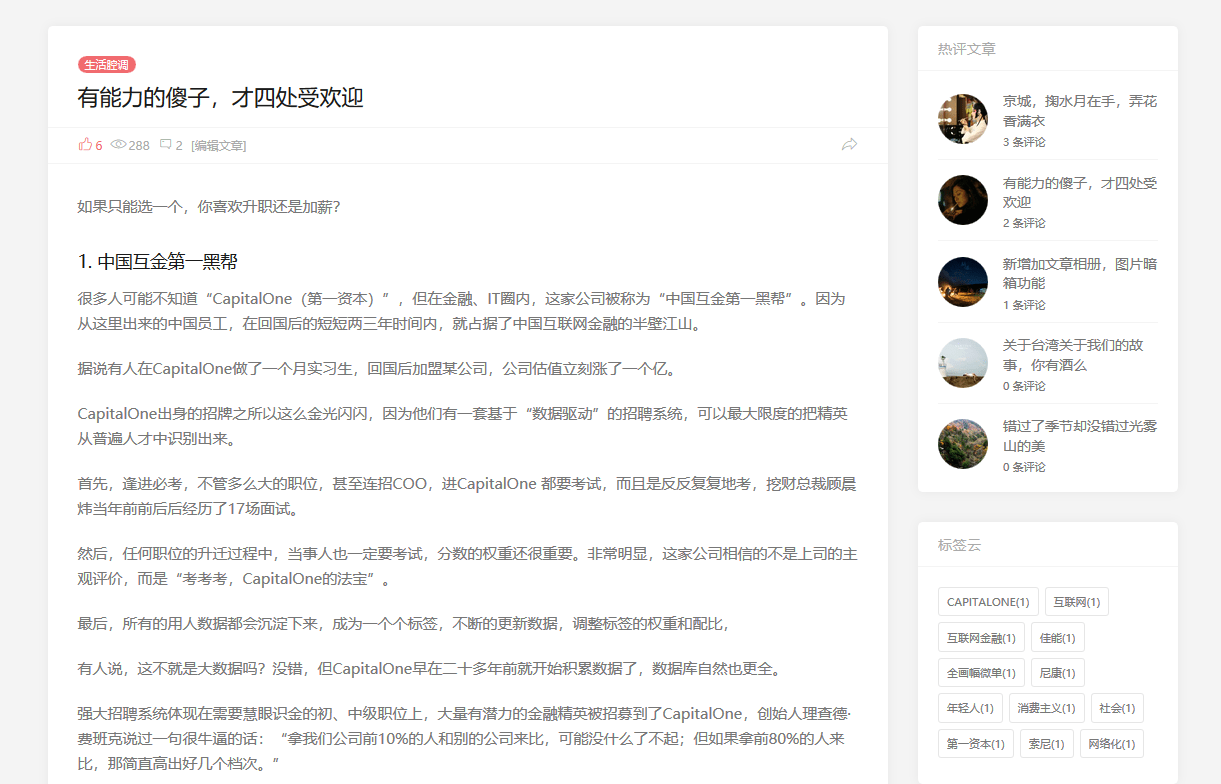This screenshot has width=1221, height=784.
Task: Open article 新增加文章相册，图片暗箱功能
Action: coord(1079,273)
